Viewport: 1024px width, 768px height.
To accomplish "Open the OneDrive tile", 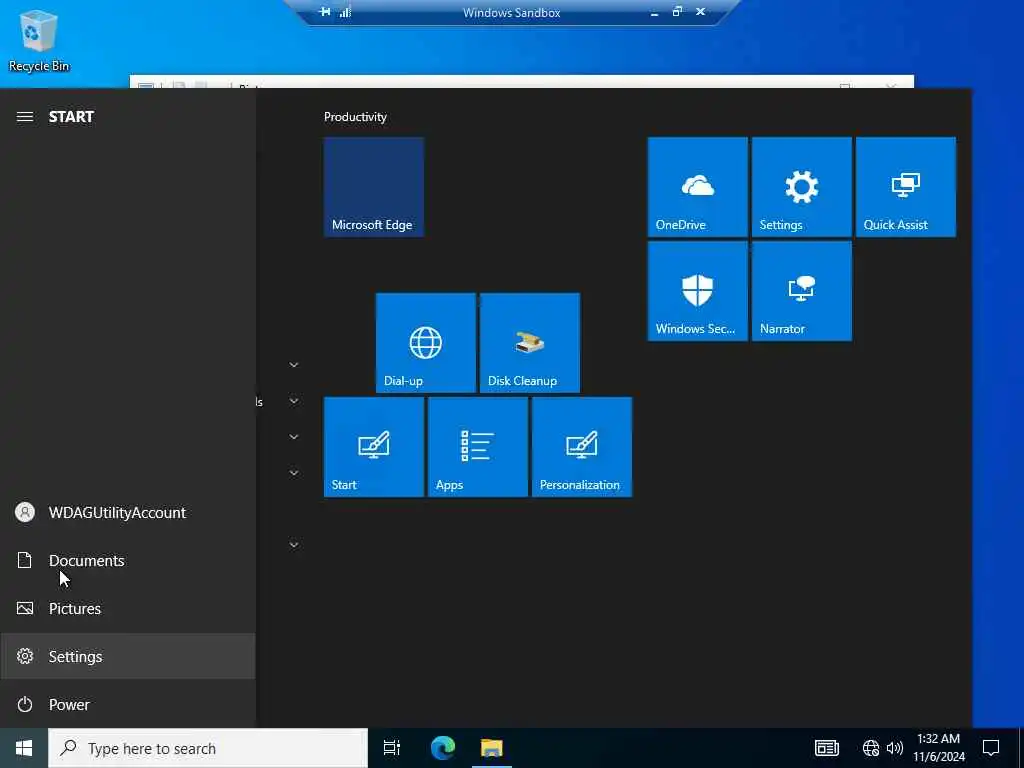I will [x=697, y=187].
